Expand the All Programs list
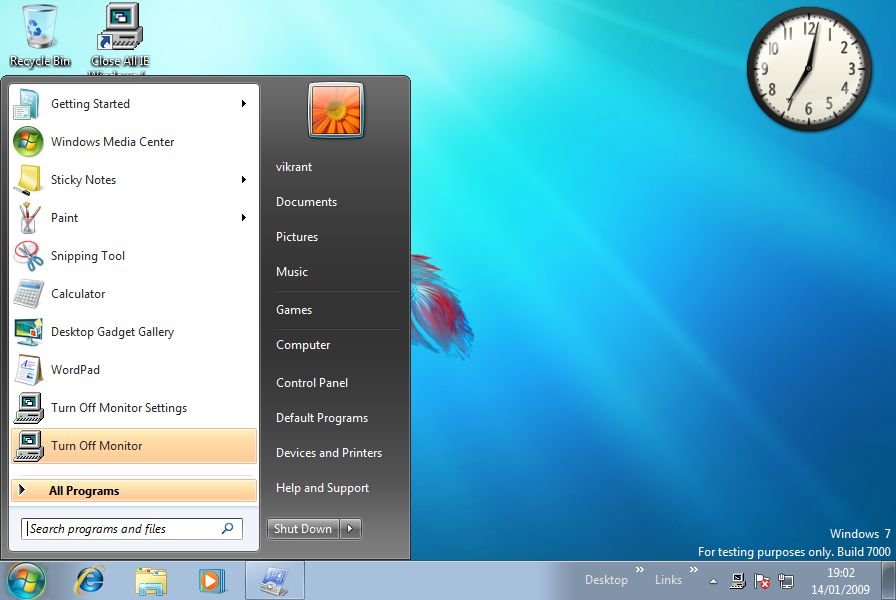The image size is (896, 600). click(x=134, y=490)
